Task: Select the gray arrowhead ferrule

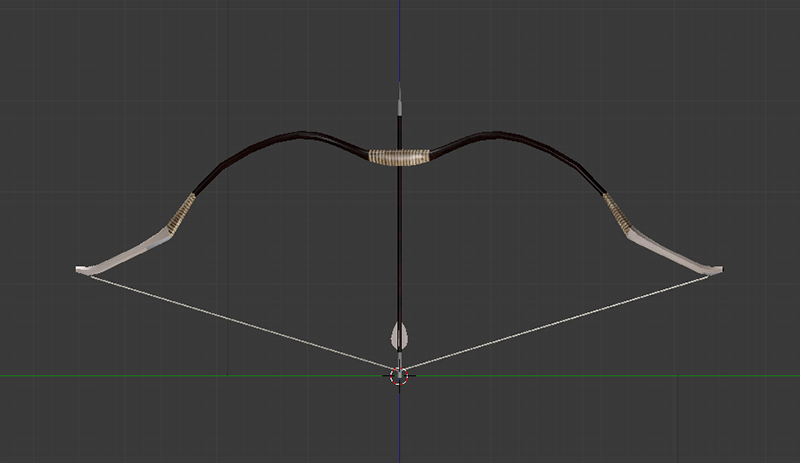Action: [x=399, y=107]
